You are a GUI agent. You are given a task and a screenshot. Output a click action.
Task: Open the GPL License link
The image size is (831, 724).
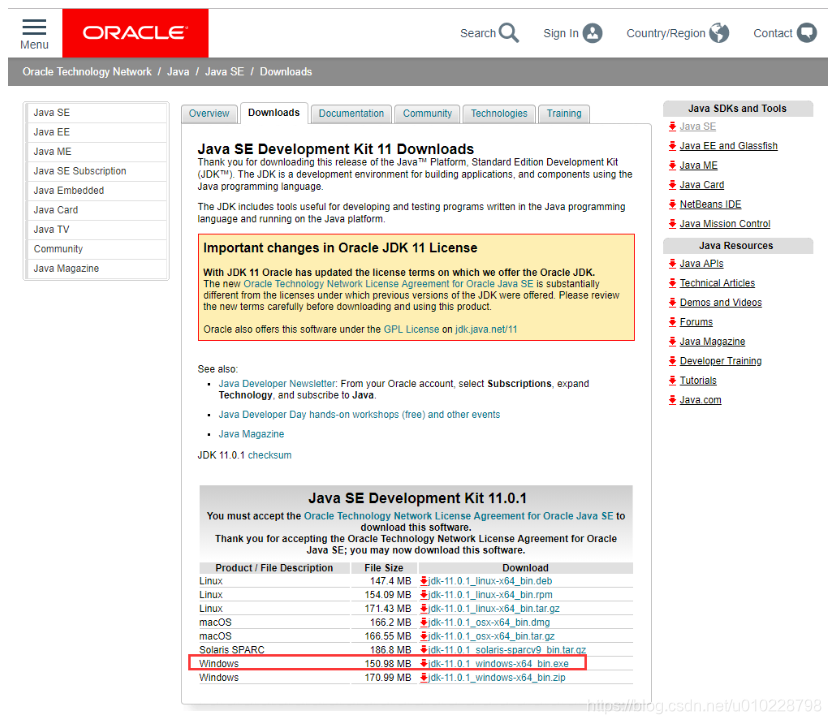tap(411, 329)
